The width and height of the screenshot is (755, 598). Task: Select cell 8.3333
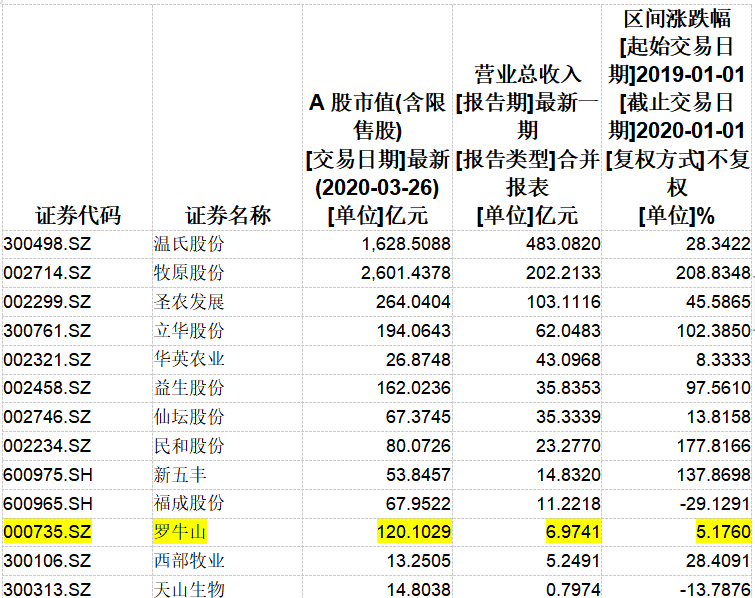(x=677, y=359)
